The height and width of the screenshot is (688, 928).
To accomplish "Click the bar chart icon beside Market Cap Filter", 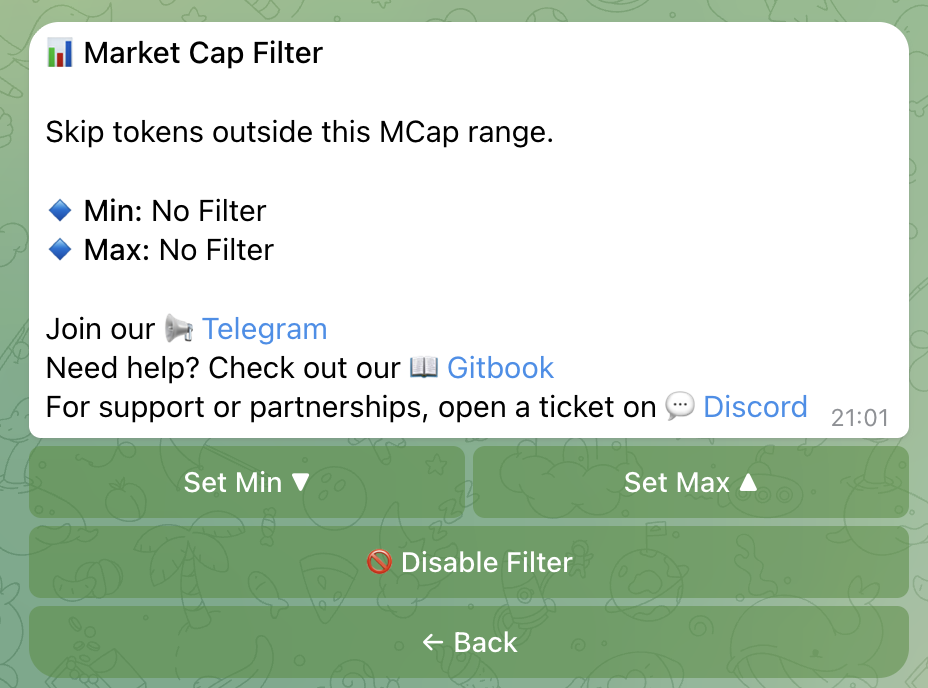I will click(58, 52).
